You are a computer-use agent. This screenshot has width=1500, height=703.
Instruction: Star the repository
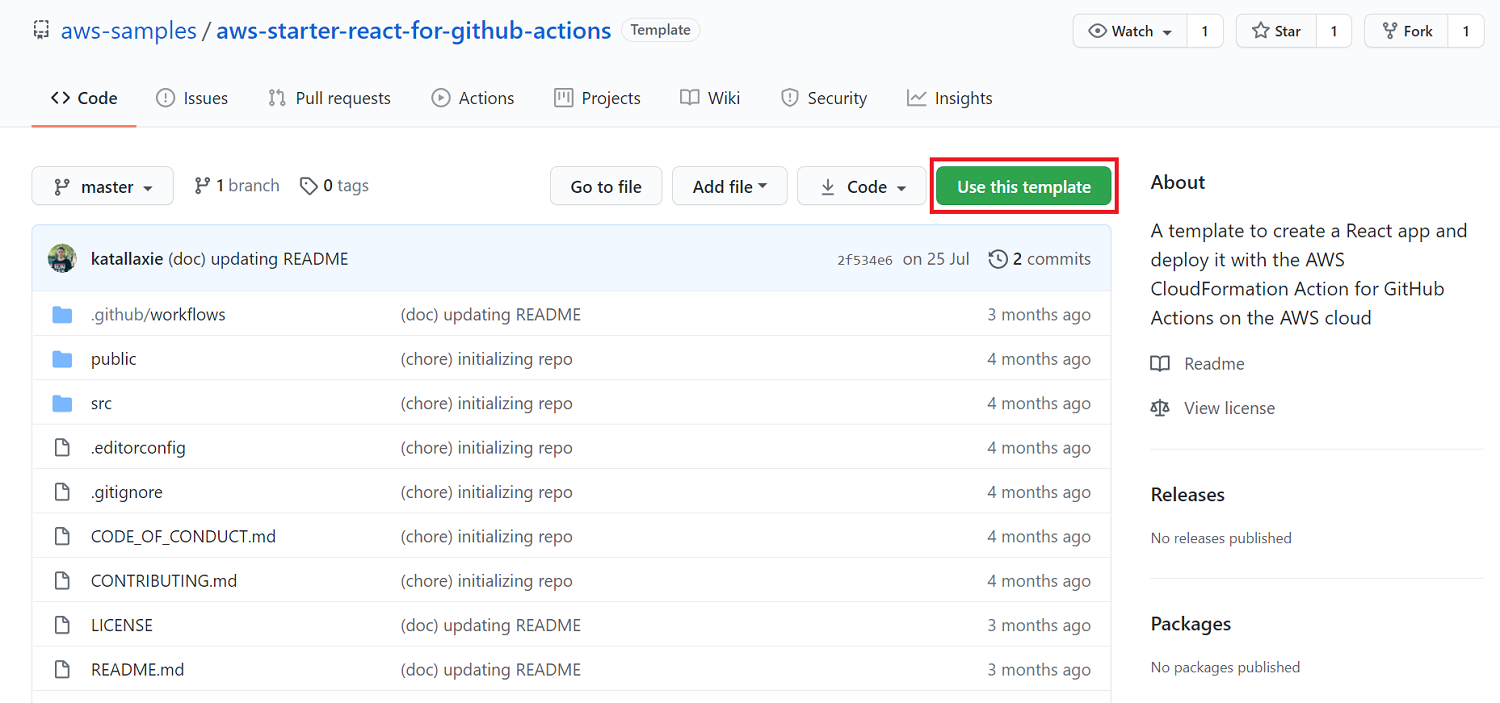[1275, 30]
